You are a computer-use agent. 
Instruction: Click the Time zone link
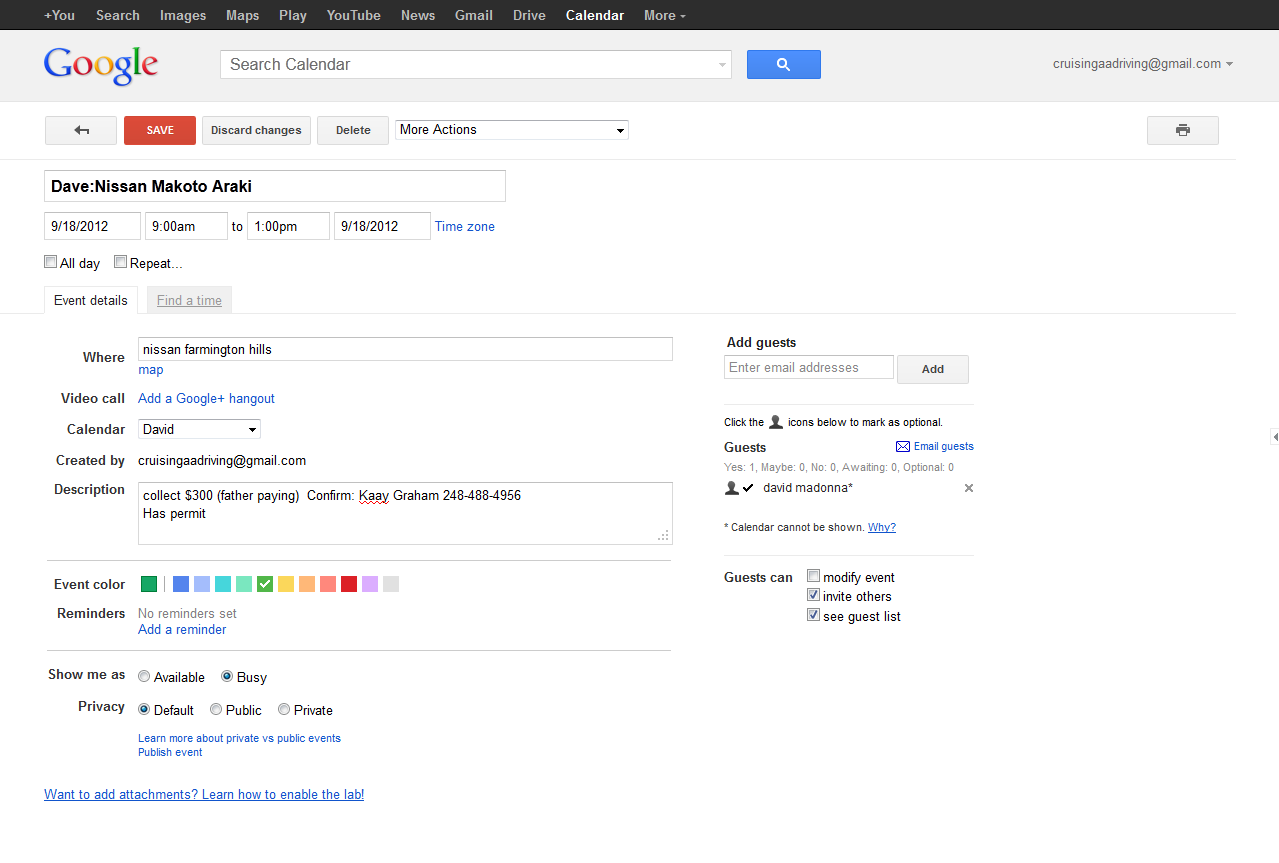465,227
